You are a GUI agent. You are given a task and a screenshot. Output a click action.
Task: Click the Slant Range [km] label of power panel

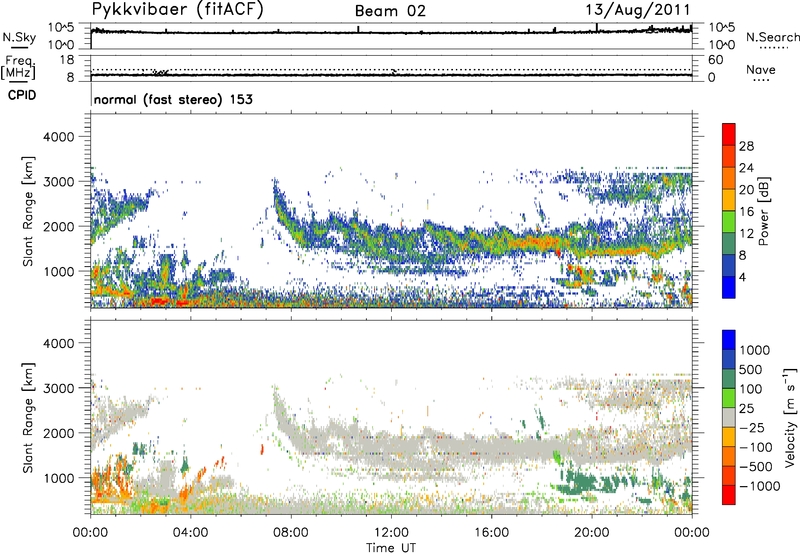tap(28, 211)
